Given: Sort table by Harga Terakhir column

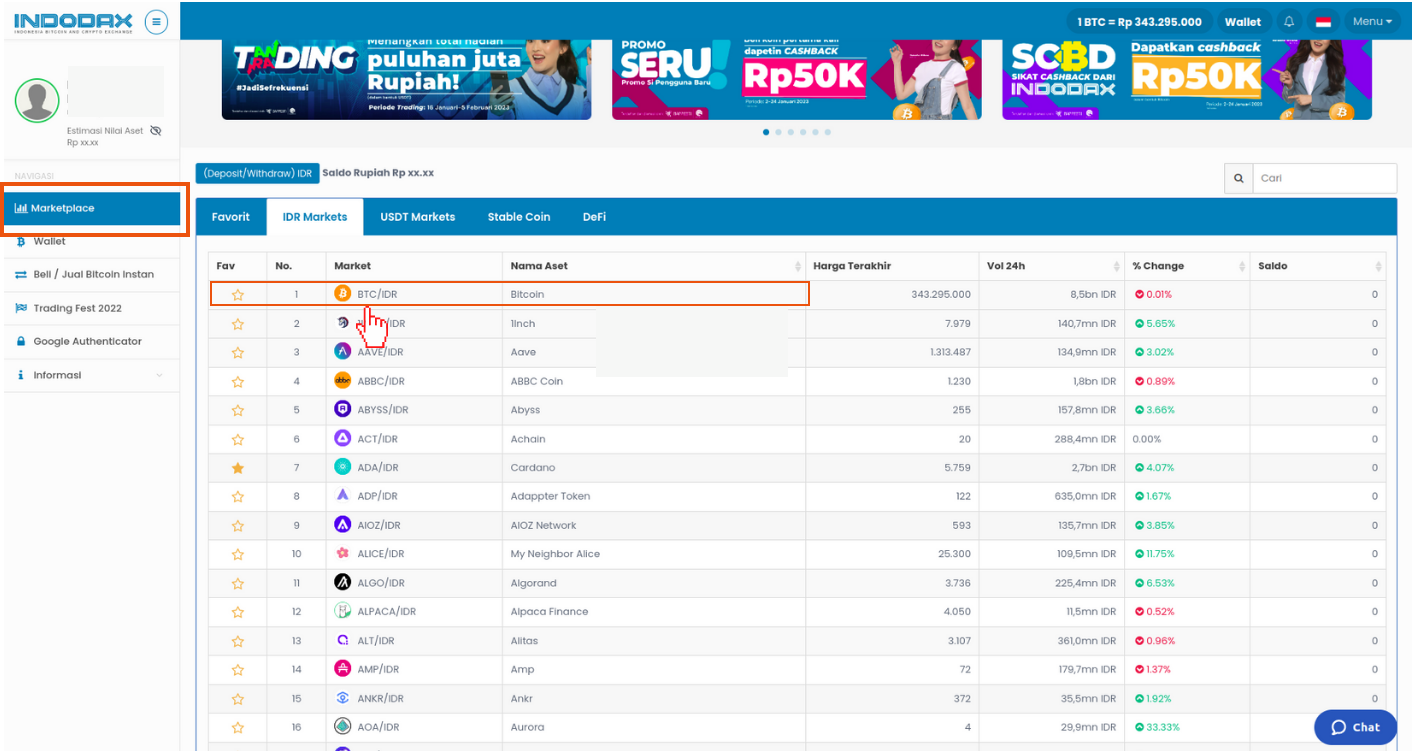Looking at the screenshot, I should [x=892, y=266].
